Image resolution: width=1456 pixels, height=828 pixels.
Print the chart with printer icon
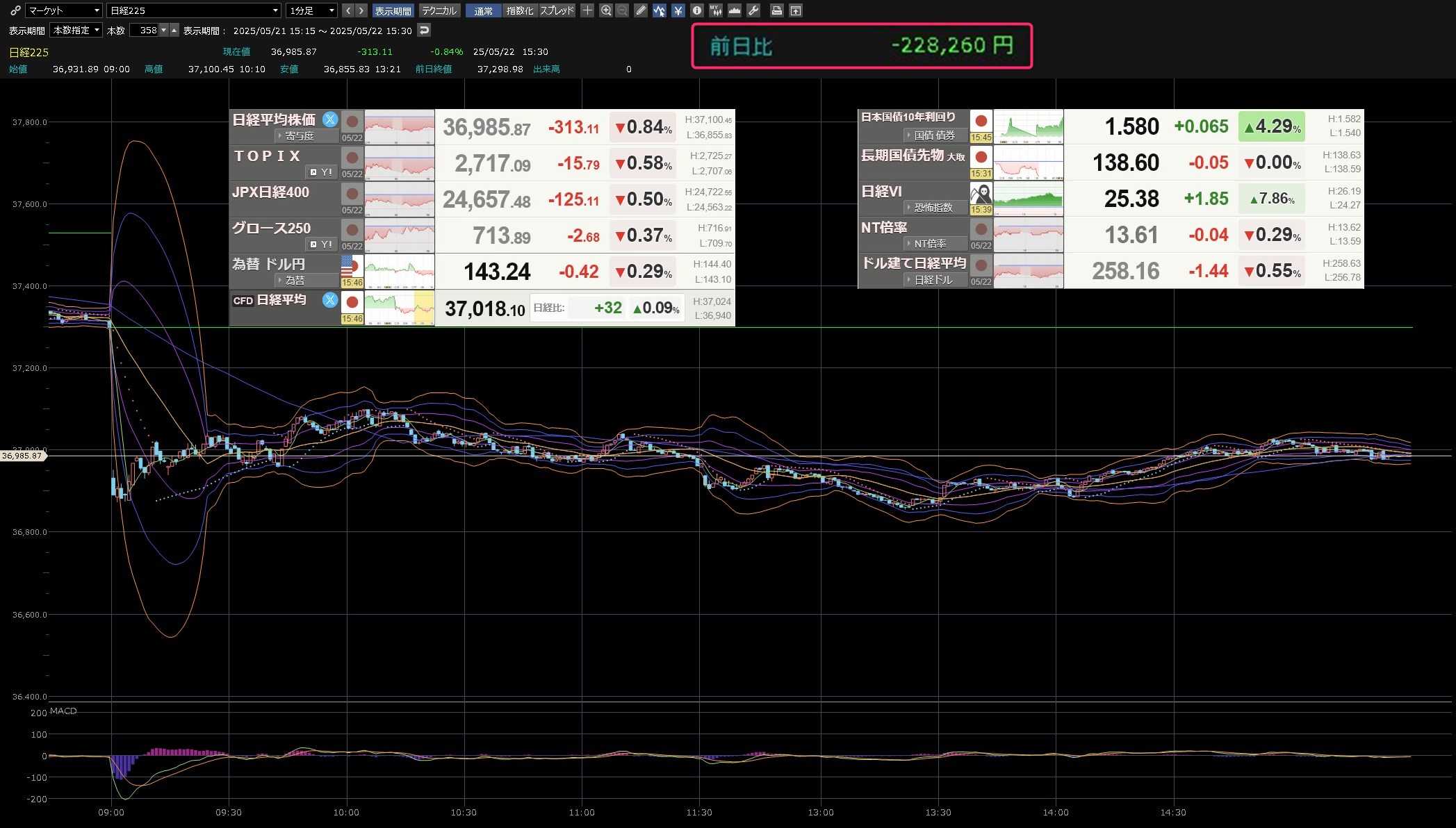(x=777, y=10)
